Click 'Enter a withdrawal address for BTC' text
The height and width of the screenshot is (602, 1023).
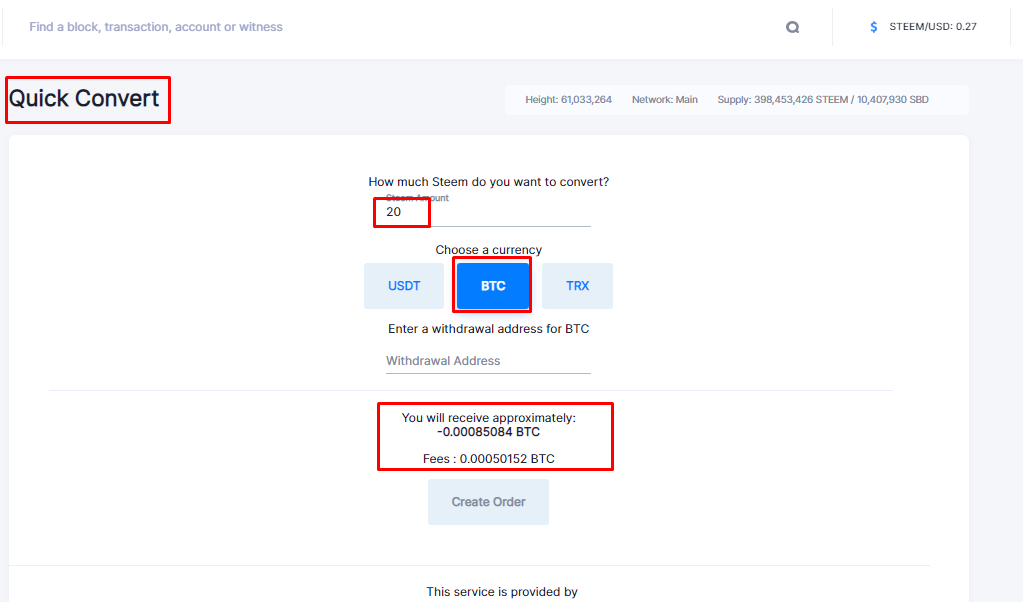click(x=488, y=329)
